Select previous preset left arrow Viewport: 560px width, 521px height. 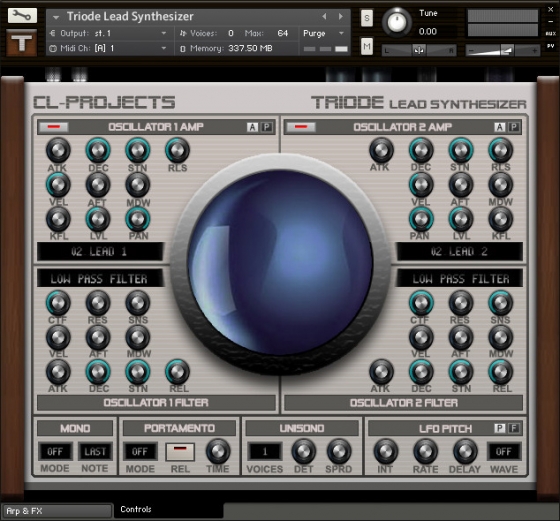(x=324, y=16)
